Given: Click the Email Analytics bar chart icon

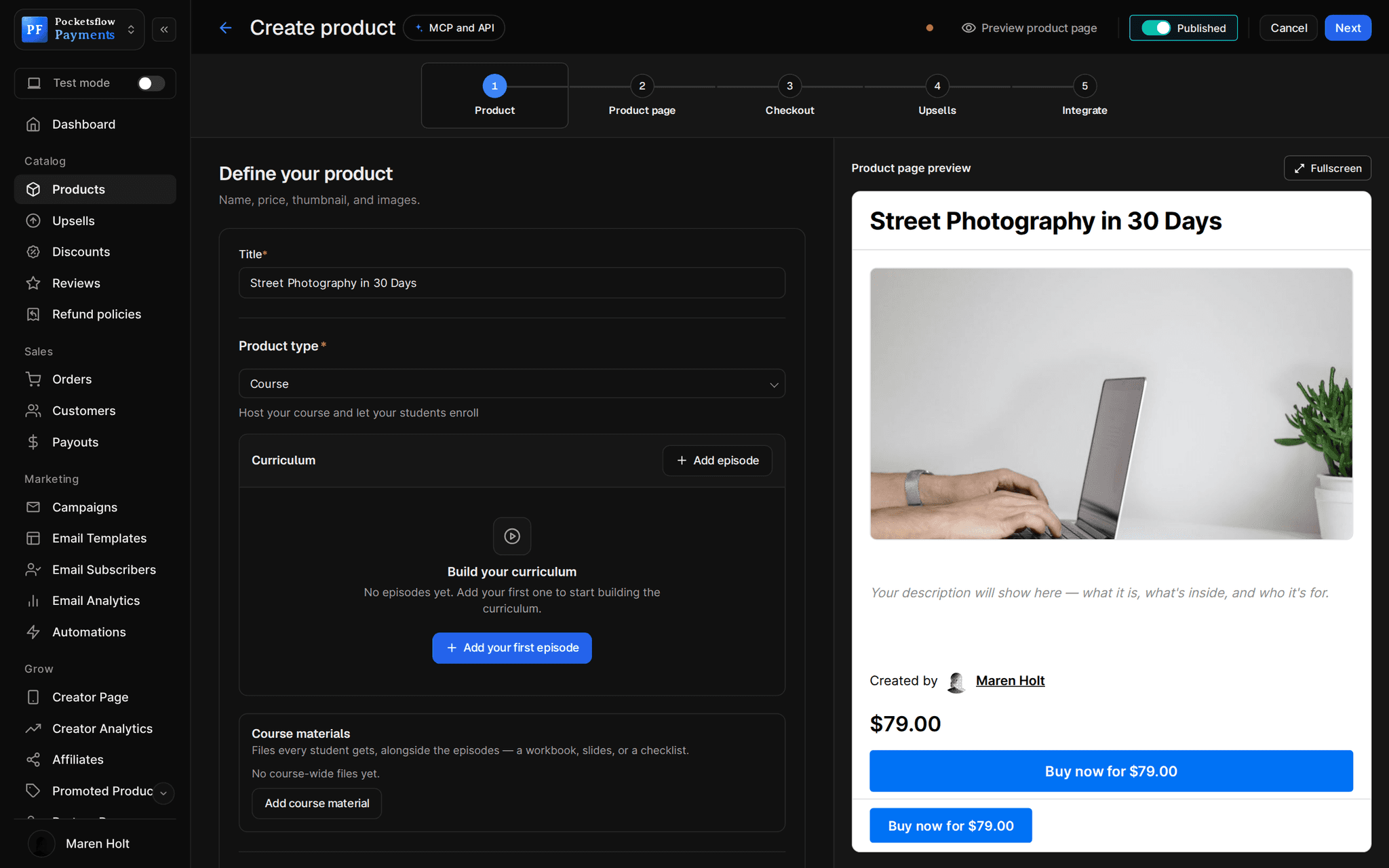Looking at the screenshot, I should (x=33, y=600).
